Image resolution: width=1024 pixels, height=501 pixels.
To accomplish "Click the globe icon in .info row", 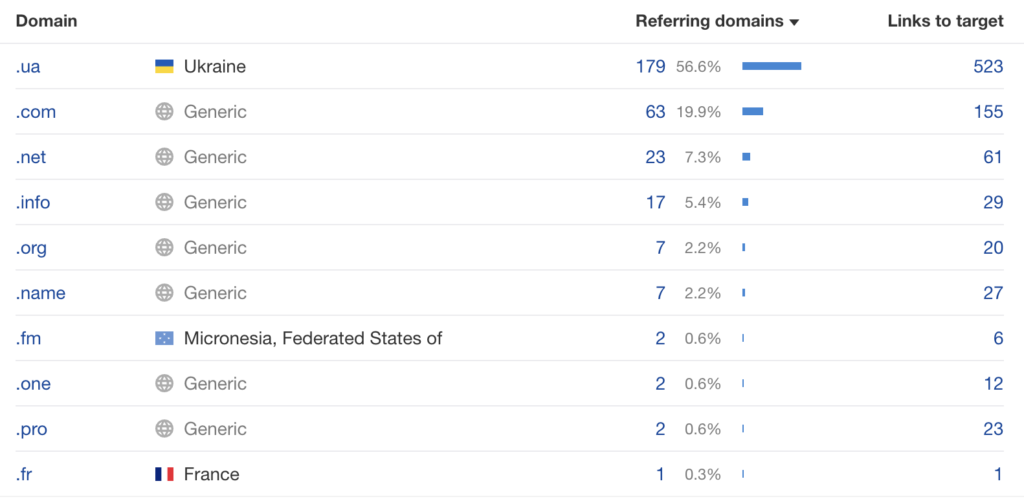I will [x=164, y=202].
